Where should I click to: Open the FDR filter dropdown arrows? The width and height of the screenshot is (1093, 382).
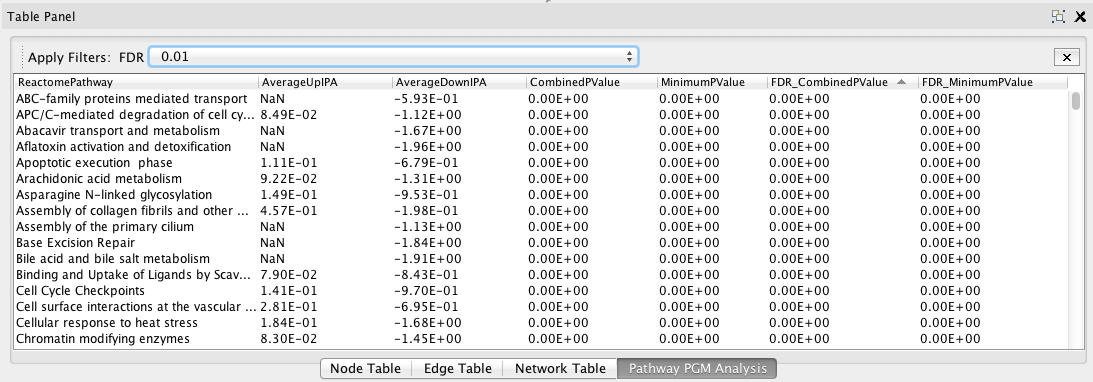coord(629,57)
